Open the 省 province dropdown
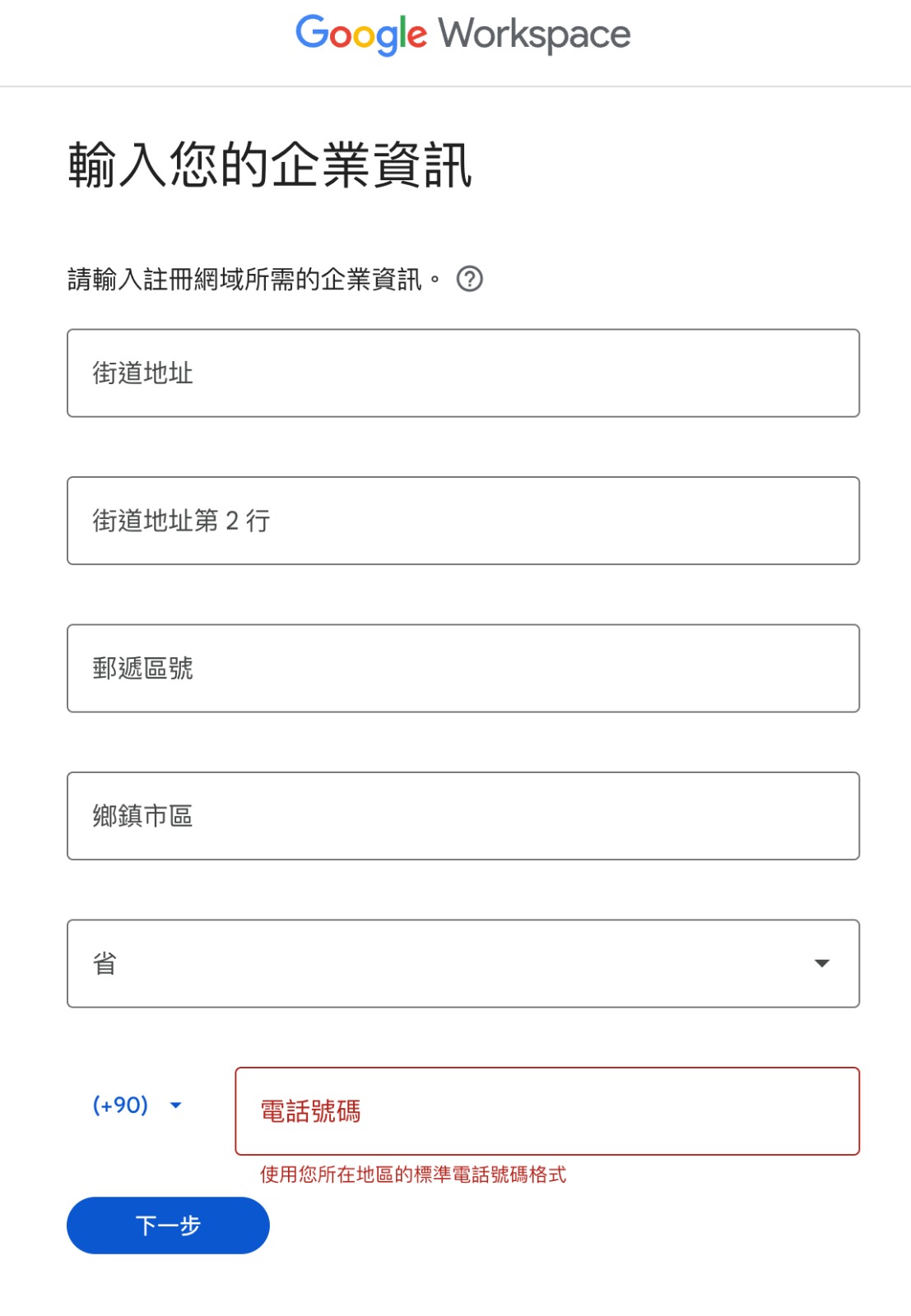The width and height of the screenshot is (911, 1316). pos(463,963)
